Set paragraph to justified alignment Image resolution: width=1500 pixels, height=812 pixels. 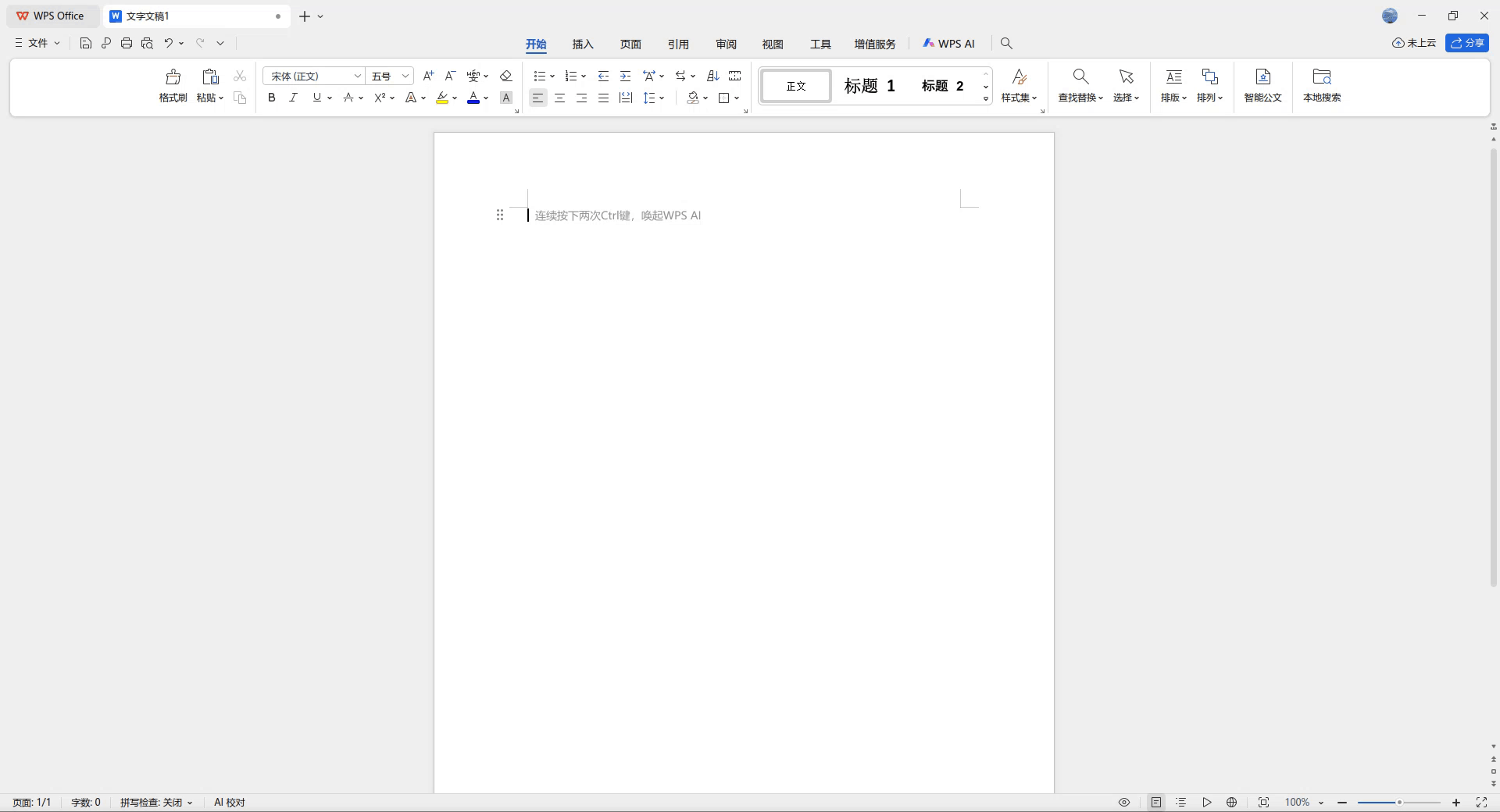coord(603,98)
